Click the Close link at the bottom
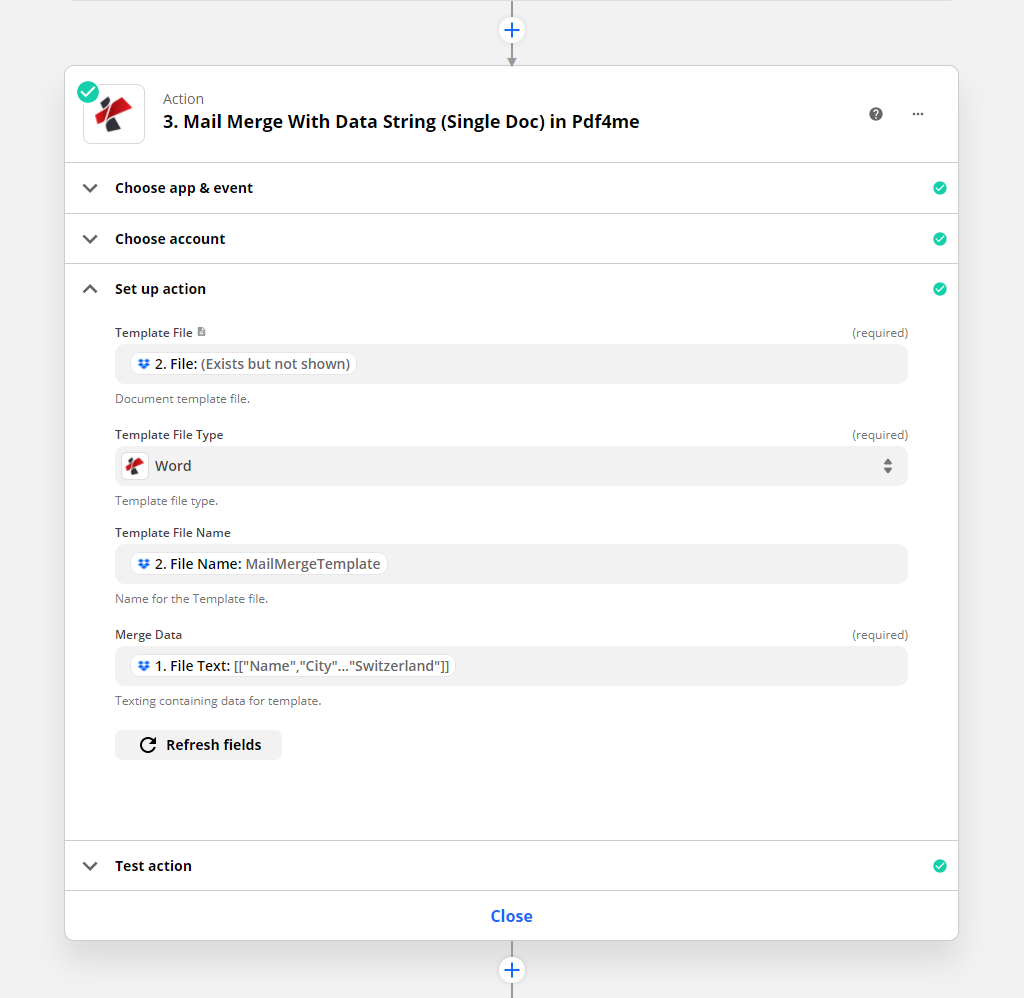Viewport: 1024px width, 998px height. 511,916
